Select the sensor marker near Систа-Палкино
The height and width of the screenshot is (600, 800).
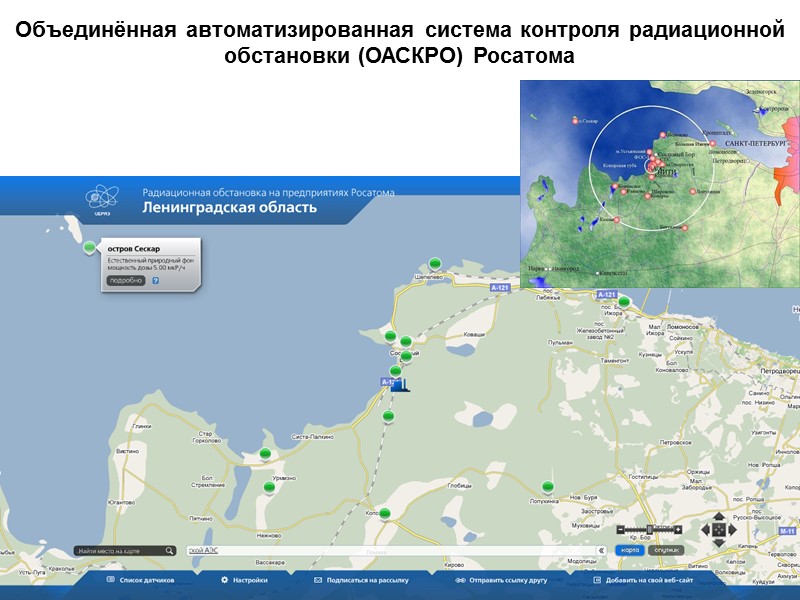click(x=265, y=454)
